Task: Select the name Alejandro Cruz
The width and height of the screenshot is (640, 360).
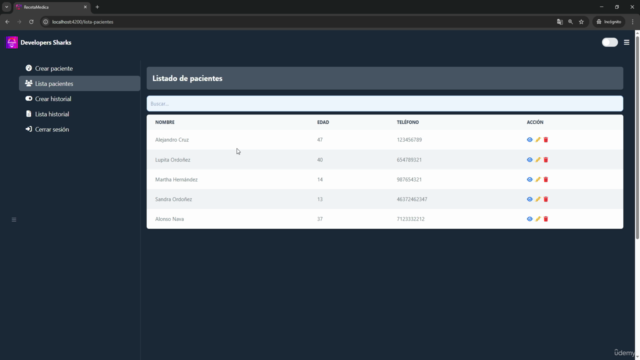Action: click(x=172, y=140)
